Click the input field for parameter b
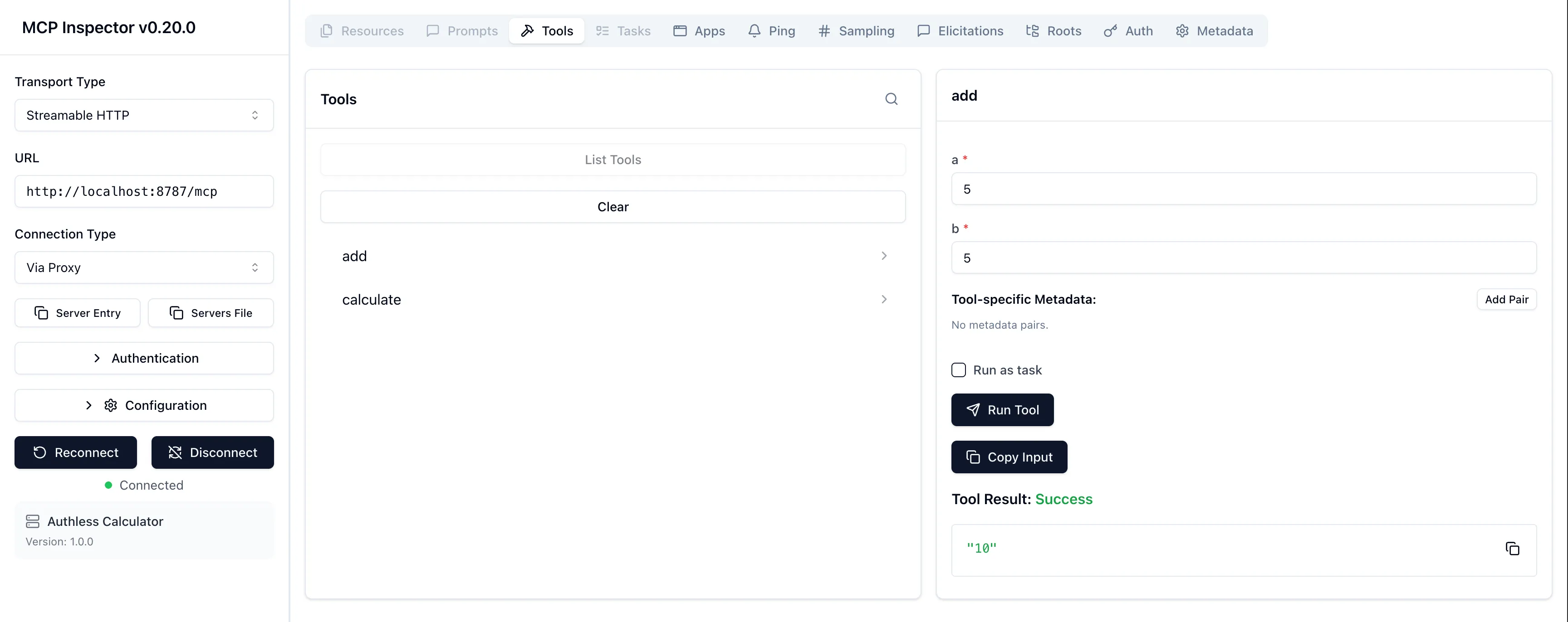 coord(1244,258)
